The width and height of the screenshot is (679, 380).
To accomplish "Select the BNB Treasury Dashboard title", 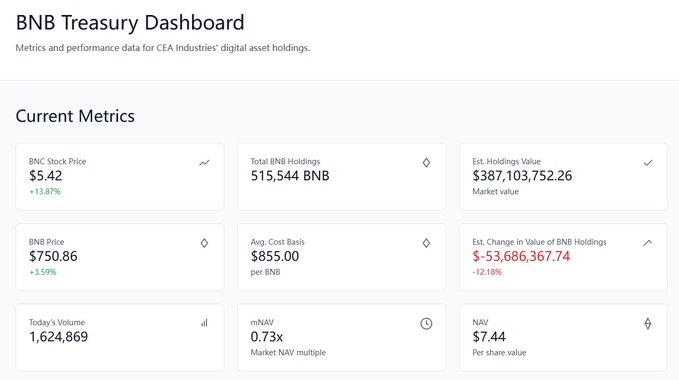I will click(130, 23).
